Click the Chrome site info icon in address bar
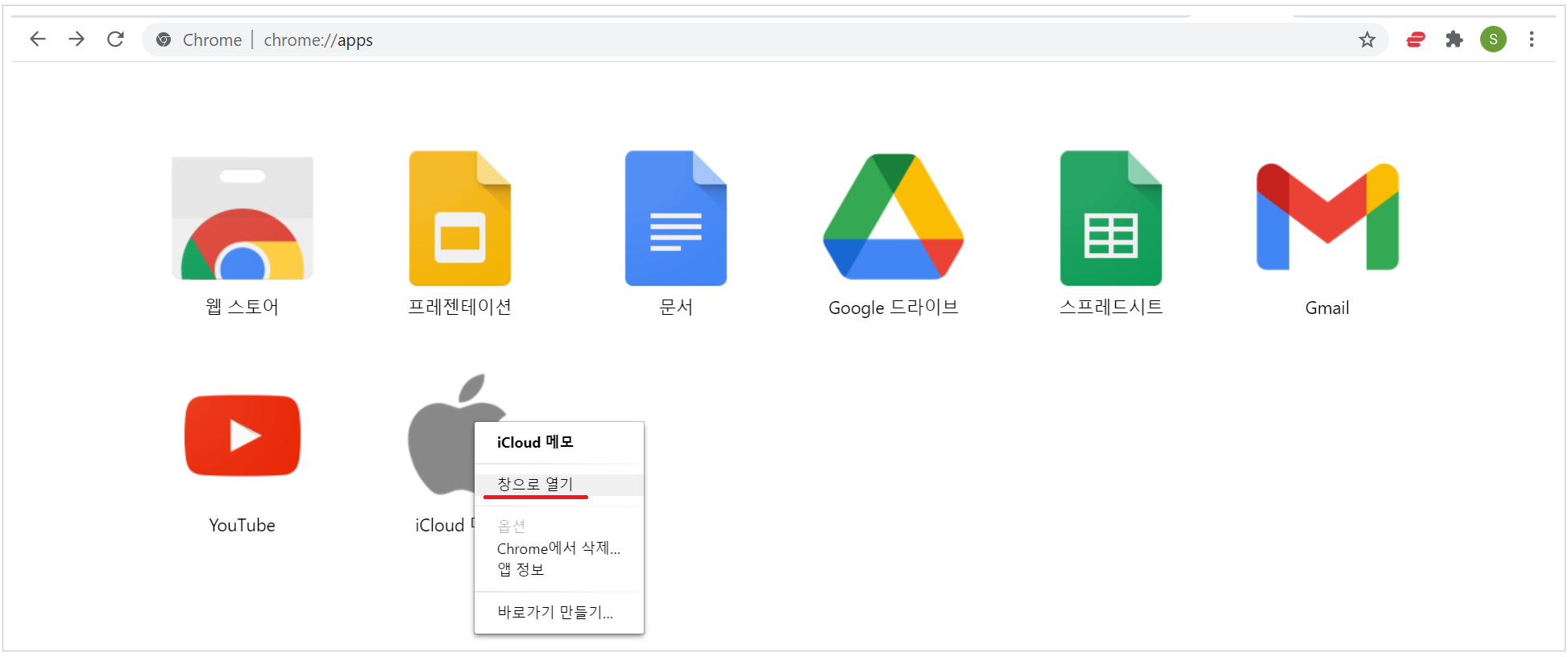Viewport: 1568px width, 657px height. pyautogui.click(x=164, y=39)
